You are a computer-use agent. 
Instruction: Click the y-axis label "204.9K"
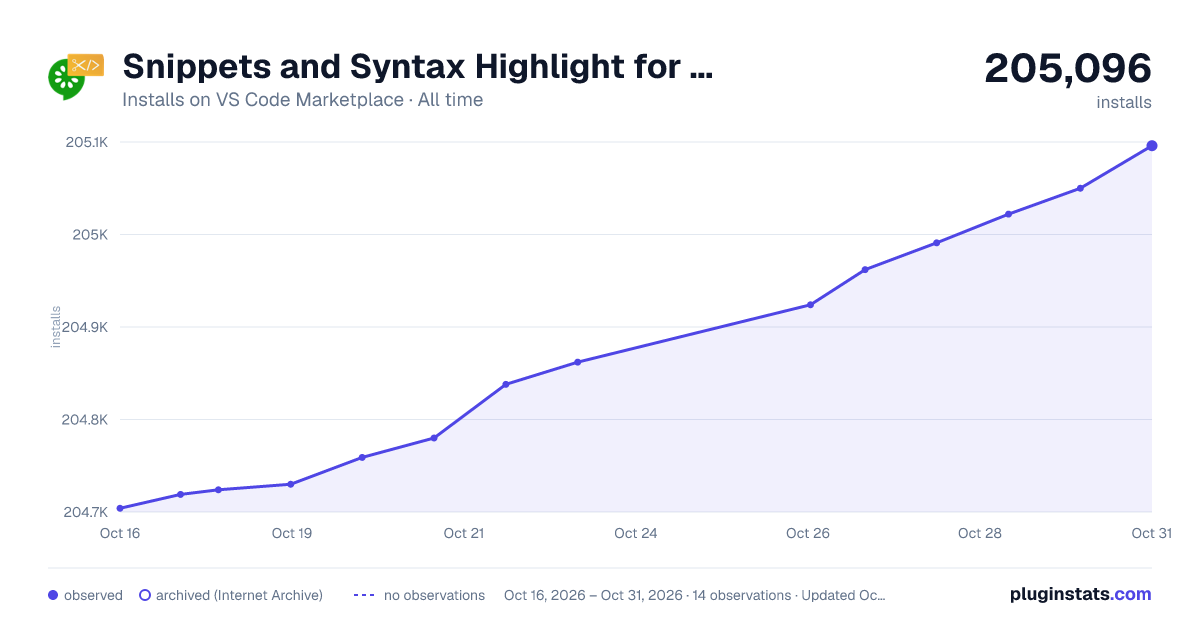pos(85,327)
